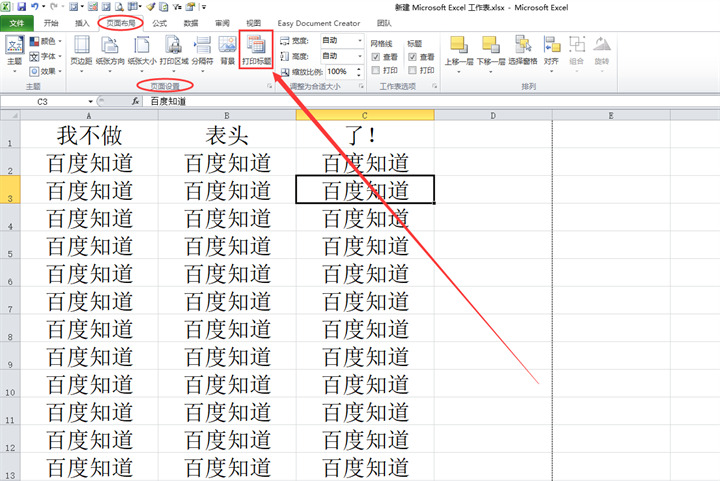Select cell C1 containing 了！
The height and width of the screenshot is (481, 720).
point(365,134)
